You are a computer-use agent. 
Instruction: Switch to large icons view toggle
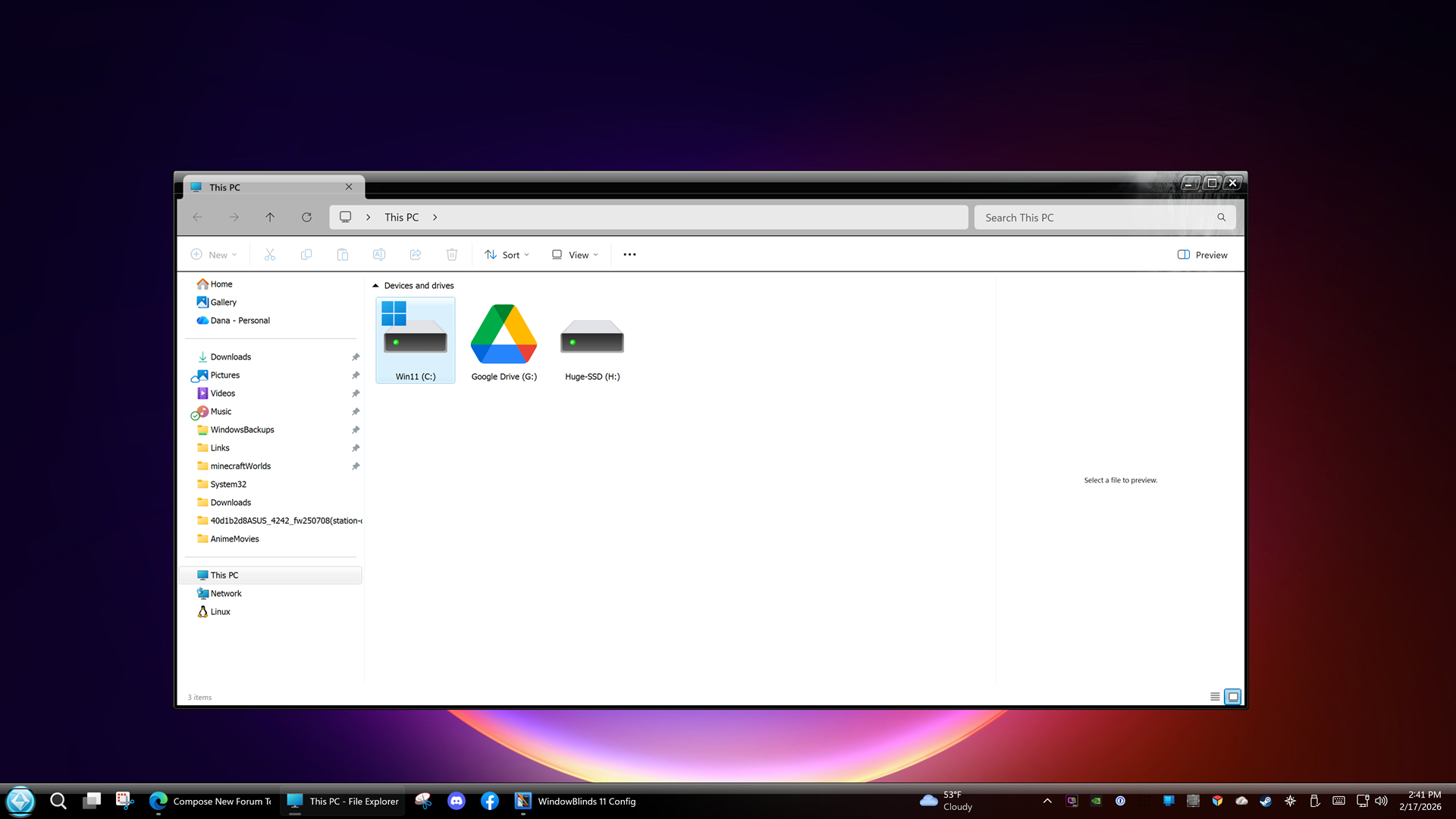click(1233, 697)
